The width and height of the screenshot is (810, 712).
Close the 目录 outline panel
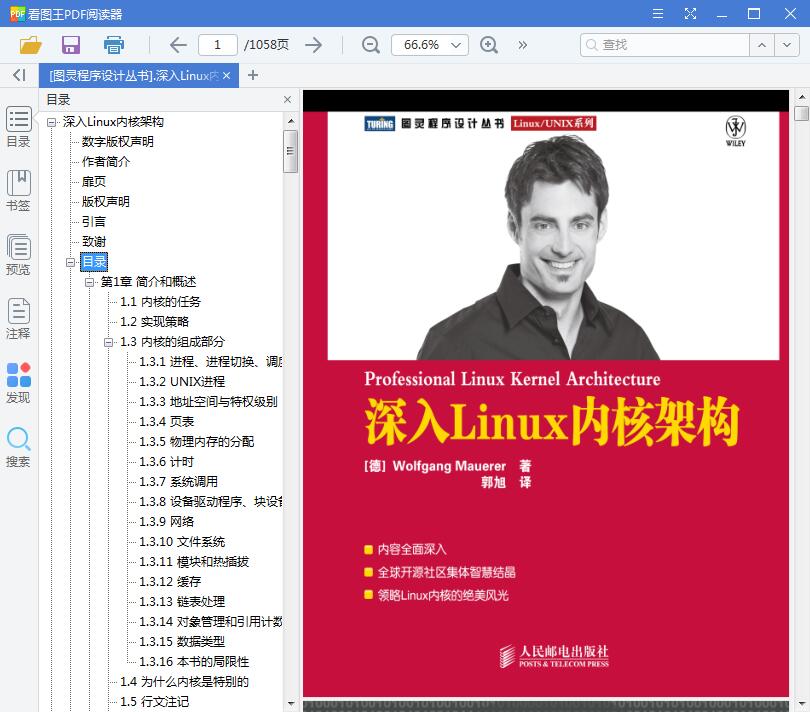[288, 100]
